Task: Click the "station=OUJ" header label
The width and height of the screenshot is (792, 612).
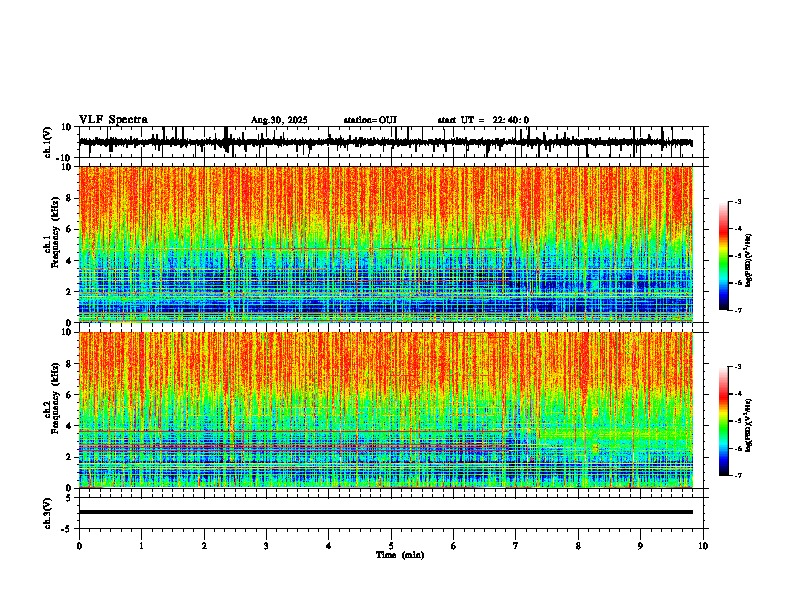Action: [x=370, y=120]
